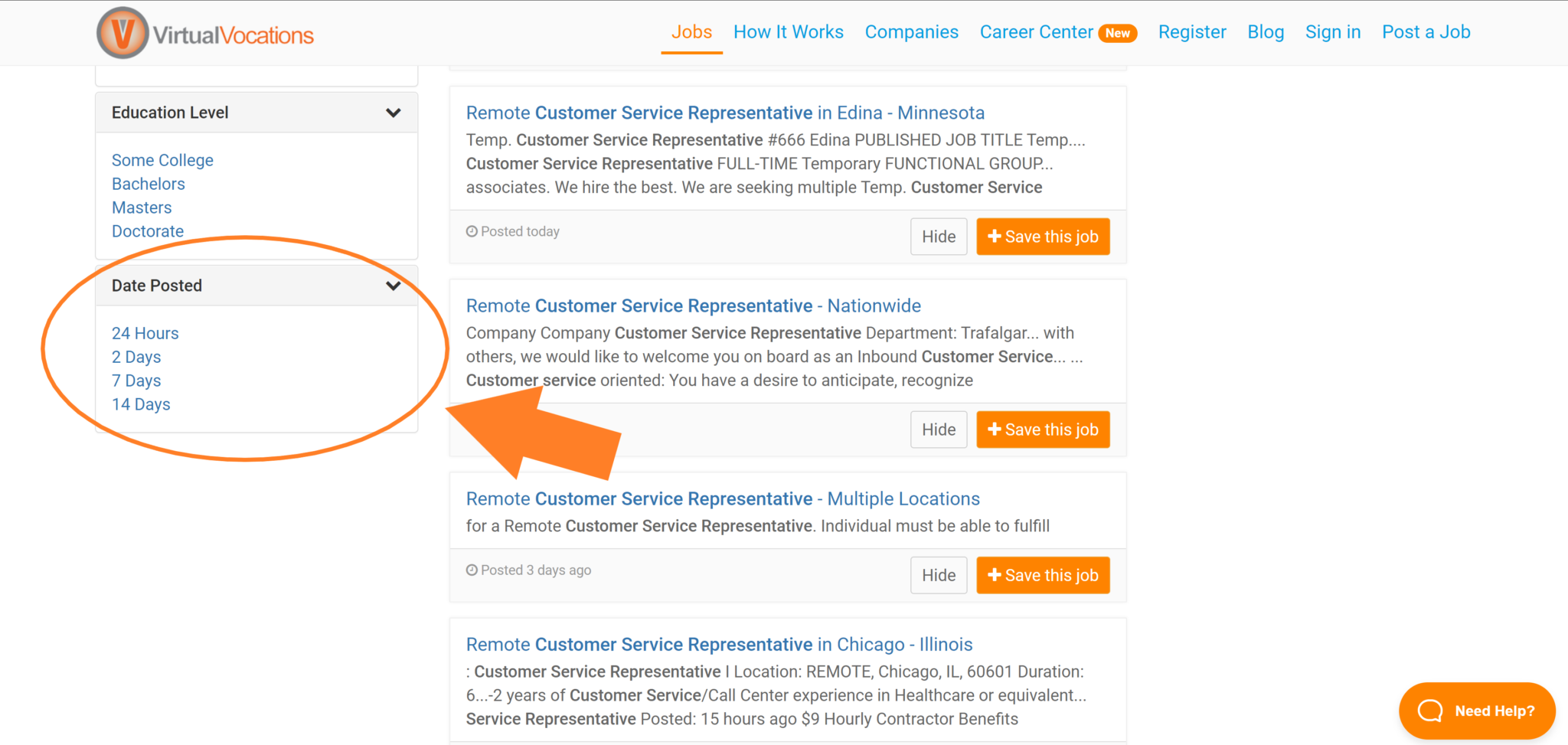Click the clock icon beside Posted today

pyautogui.click(x=472, y=230)
